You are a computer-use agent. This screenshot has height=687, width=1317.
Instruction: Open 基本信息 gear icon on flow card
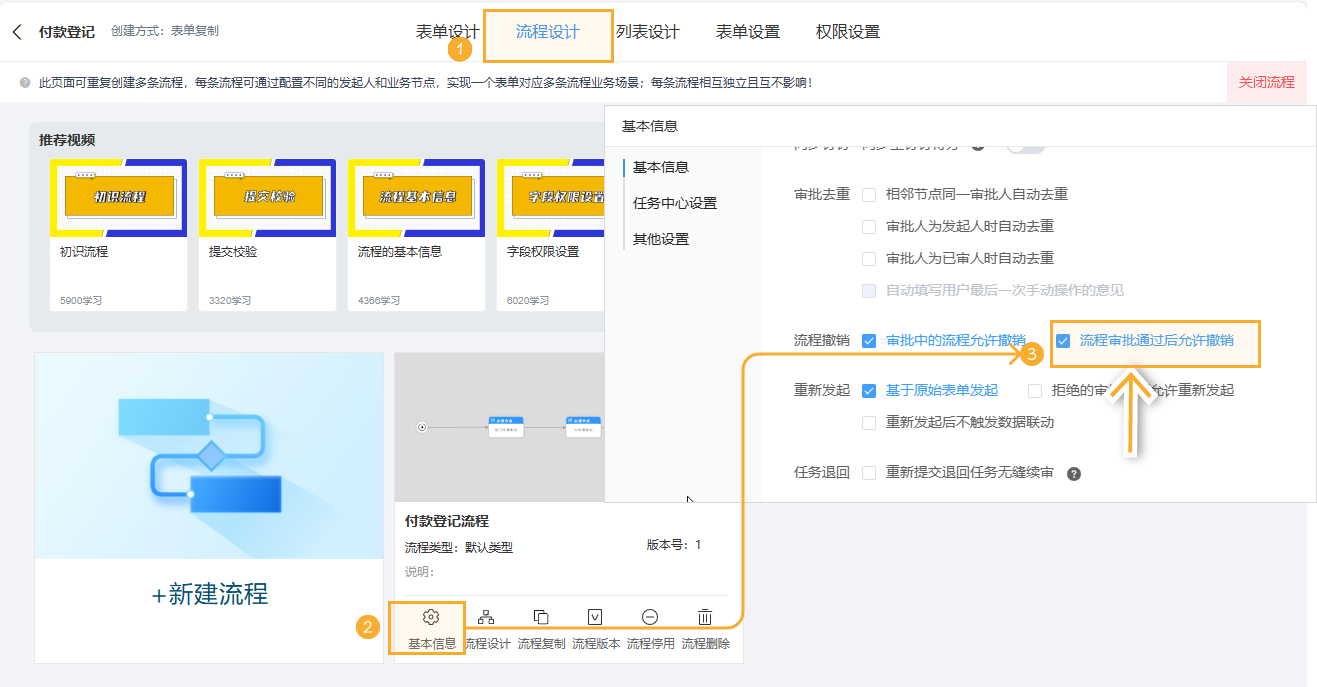click(432, 617)
